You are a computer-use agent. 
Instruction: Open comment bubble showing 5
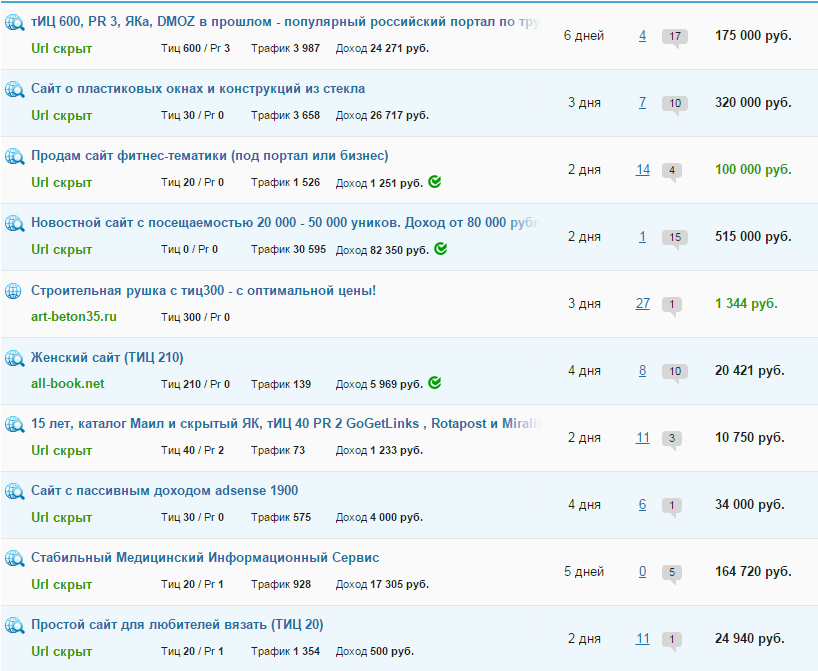pyautogui.click(x=672, y=573)
